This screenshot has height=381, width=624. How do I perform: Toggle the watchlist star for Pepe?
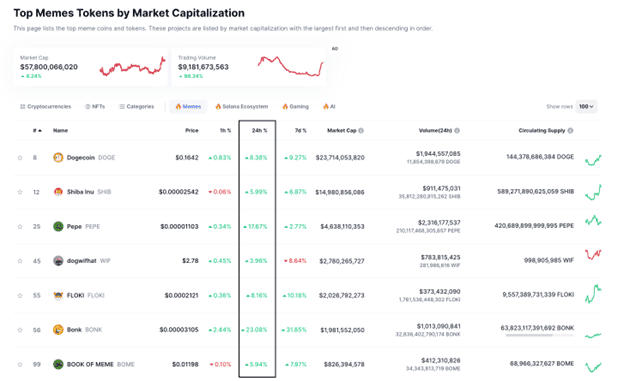pos(20,227)
